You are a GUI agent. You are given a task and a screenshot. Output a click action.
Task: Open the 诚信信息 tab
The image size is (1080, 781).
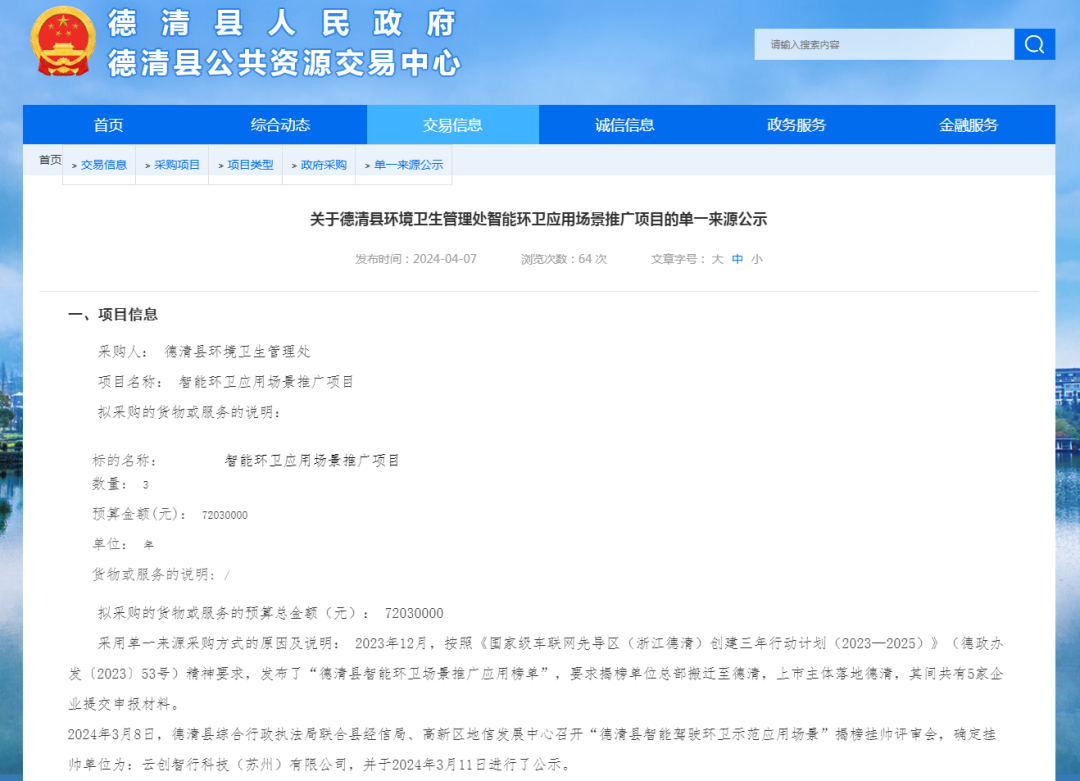624,125
